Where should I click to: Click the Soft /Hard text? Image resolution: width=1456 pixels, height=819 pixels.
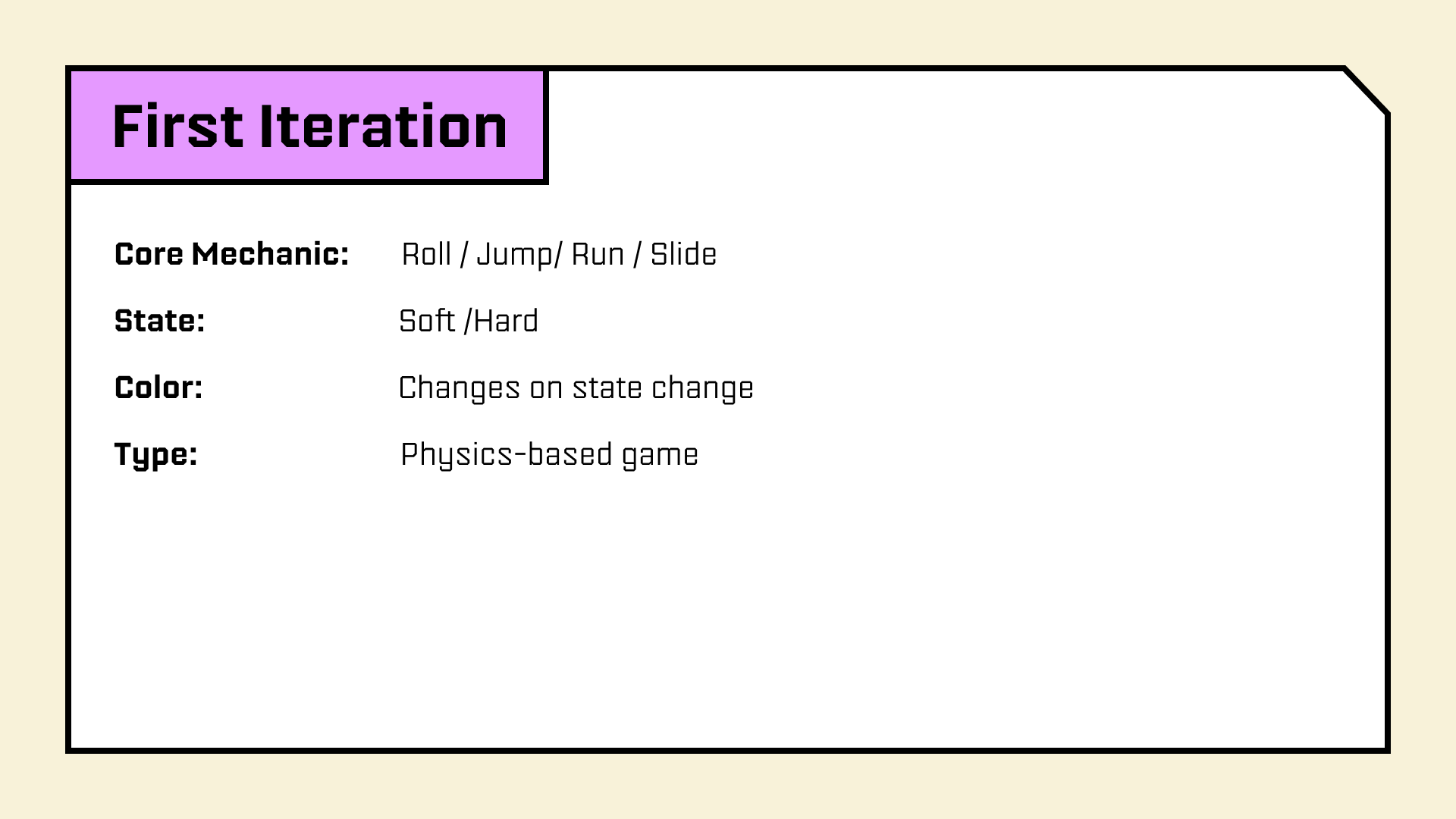[468, 321]
